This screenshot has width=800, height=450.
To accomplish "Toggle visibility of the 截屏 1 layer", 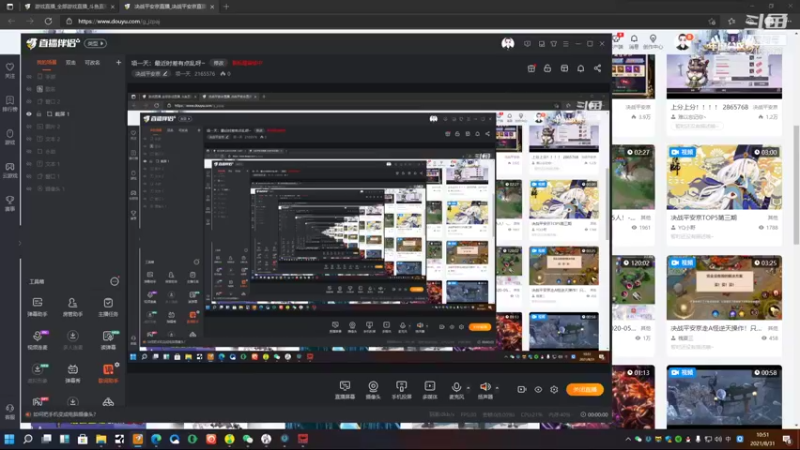I will [29, 114].
